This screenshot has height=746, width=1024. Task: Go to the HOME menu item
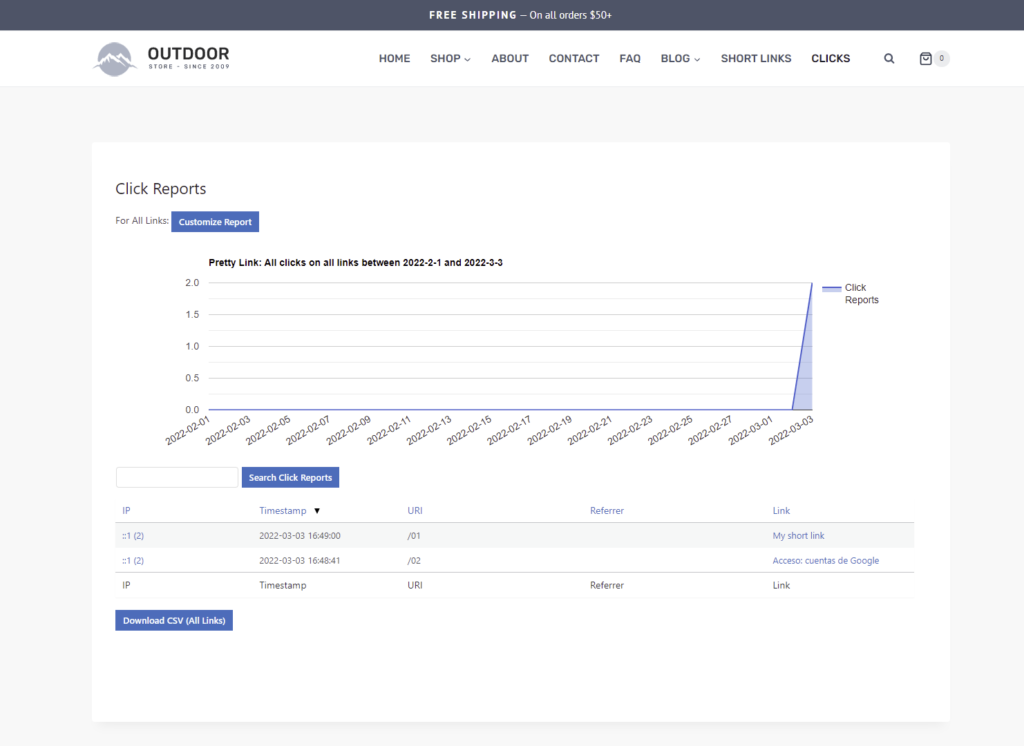394,58
